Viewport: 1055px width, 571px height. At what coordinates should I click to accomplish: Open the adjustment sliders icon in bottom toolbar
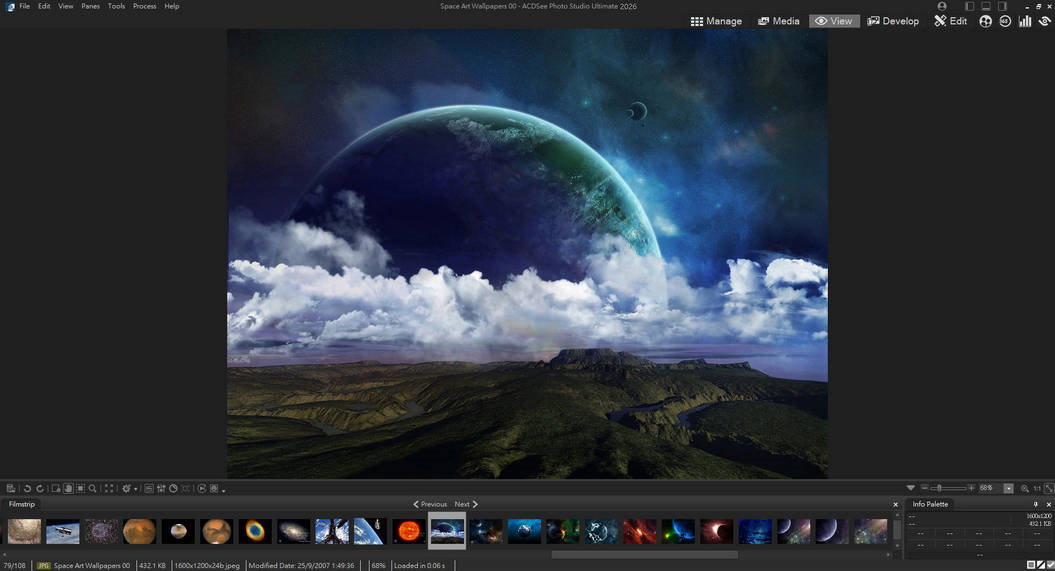(161, 488)
